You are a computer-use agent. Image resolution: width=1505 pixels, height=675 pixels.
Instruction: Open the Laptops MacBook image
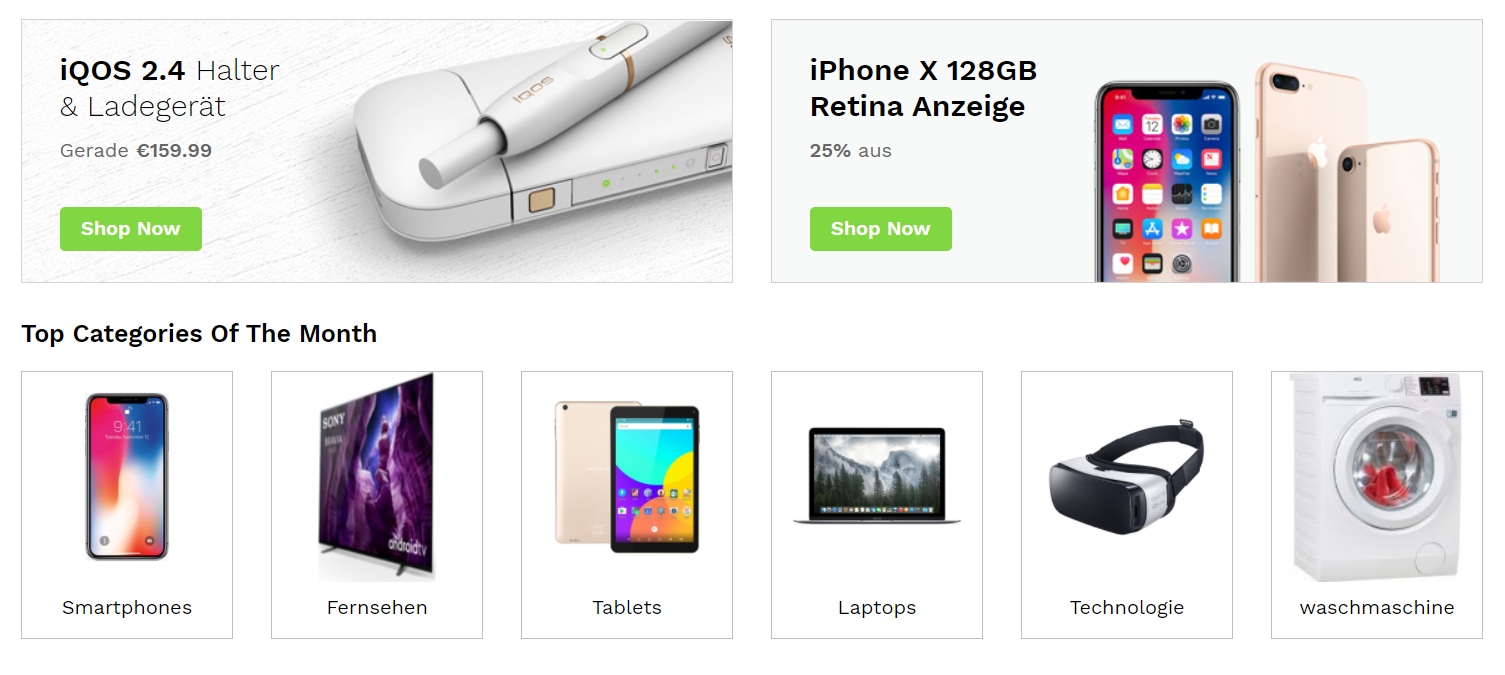(x=877, y=476)
